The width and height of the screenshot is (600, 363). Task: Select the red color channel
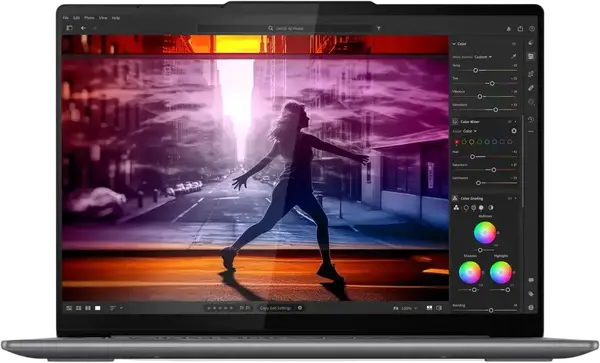click(457, 142)
